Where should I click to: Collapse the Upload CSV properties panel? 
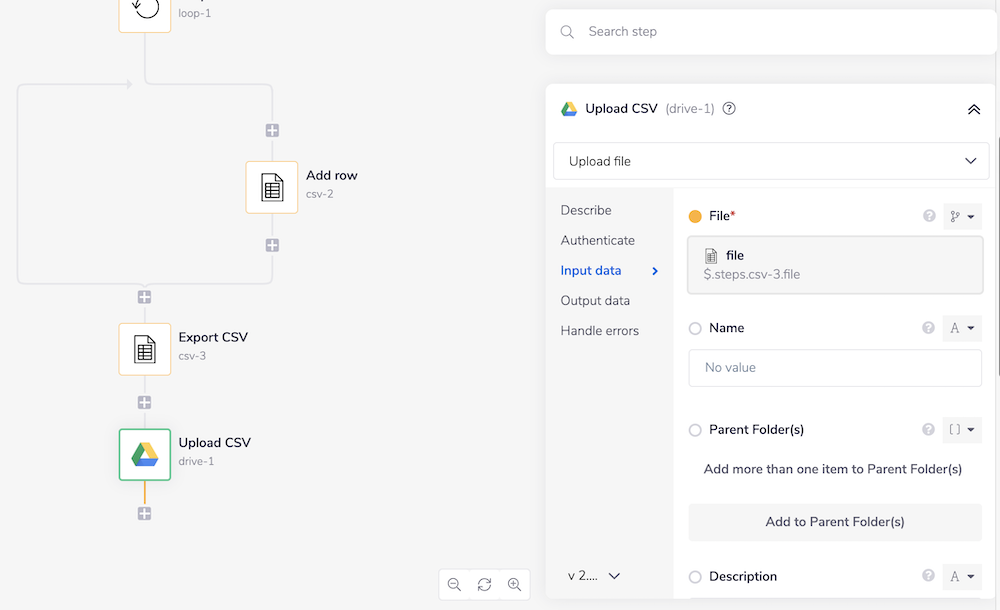coord(974,109)
